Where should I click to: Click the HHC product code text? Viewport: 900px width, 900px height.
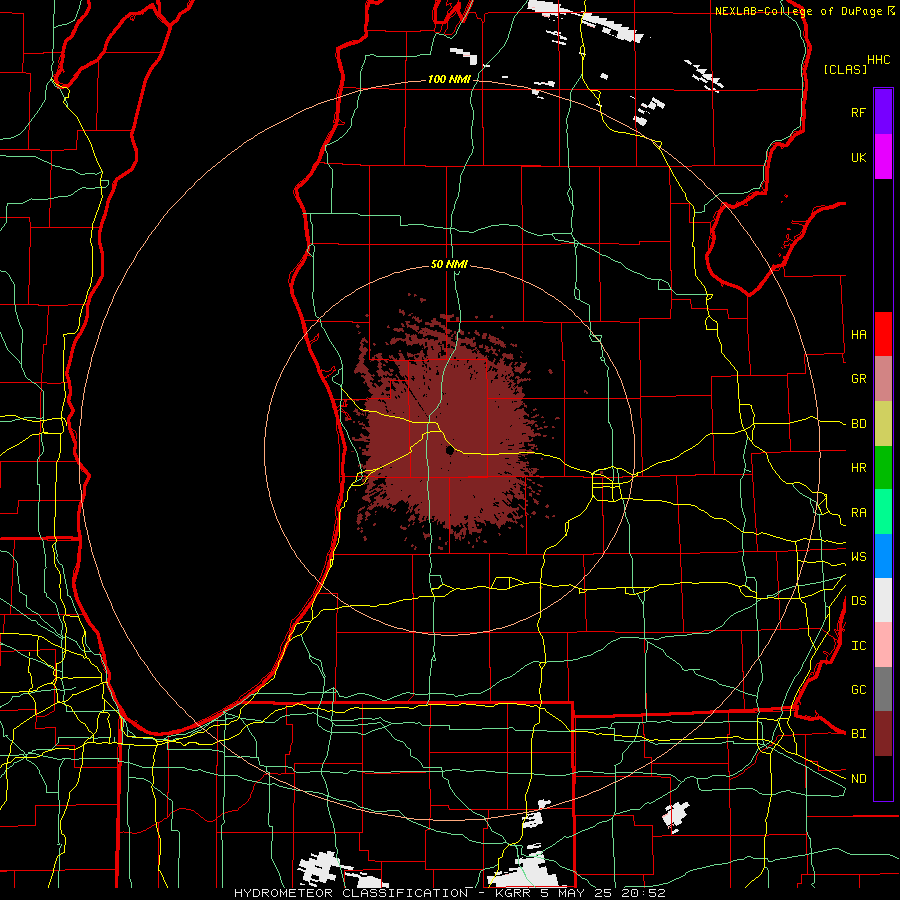pyautogui.click(x=878, y=60)
